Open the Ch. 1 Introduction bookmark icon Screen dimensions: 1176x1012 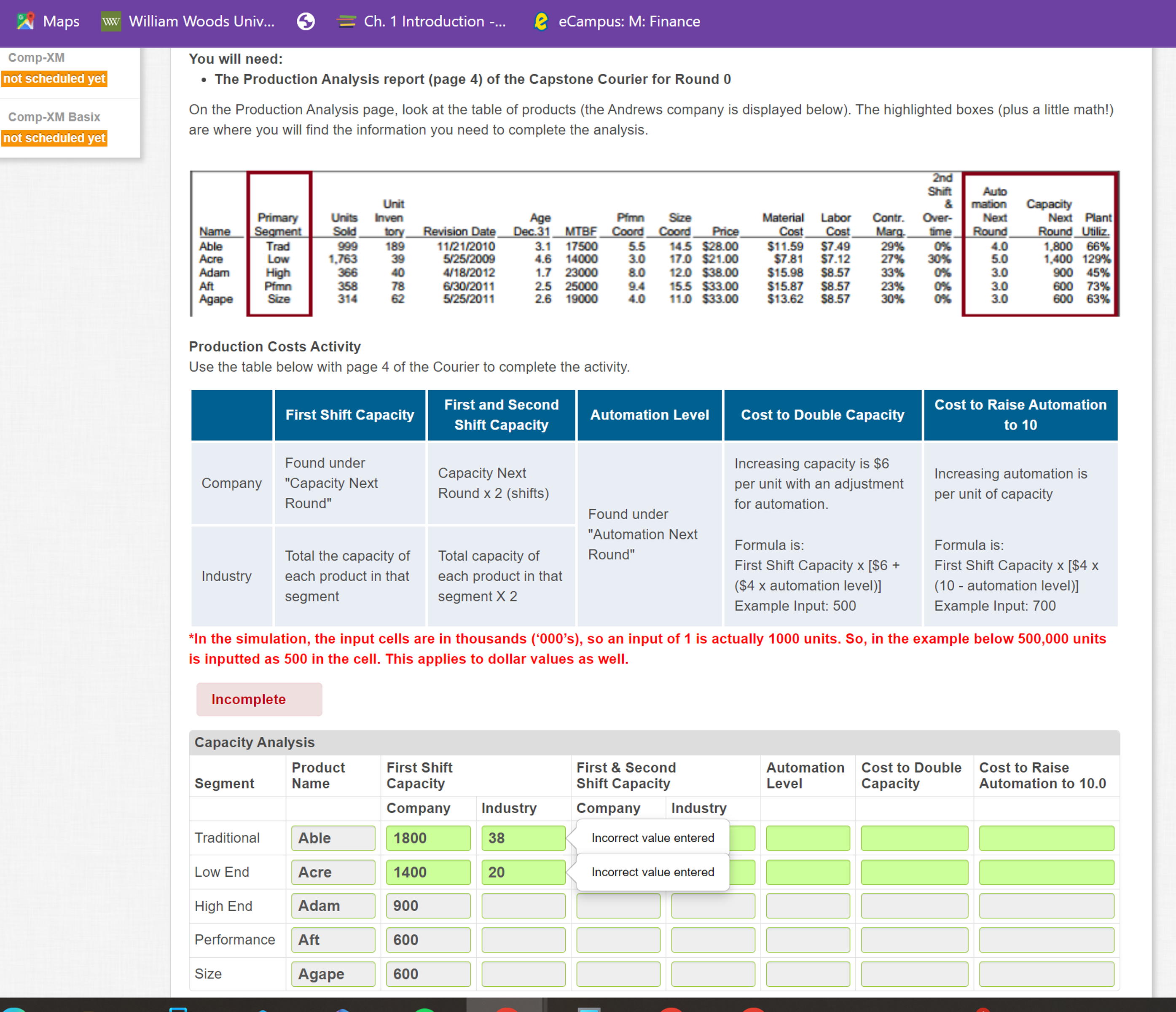[346, 21]
